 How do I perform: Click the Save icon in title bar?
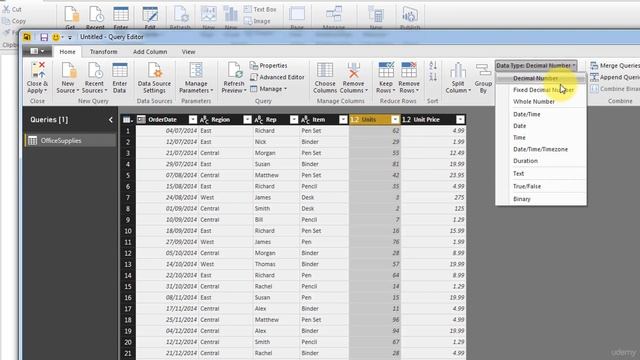coord(44,37)
